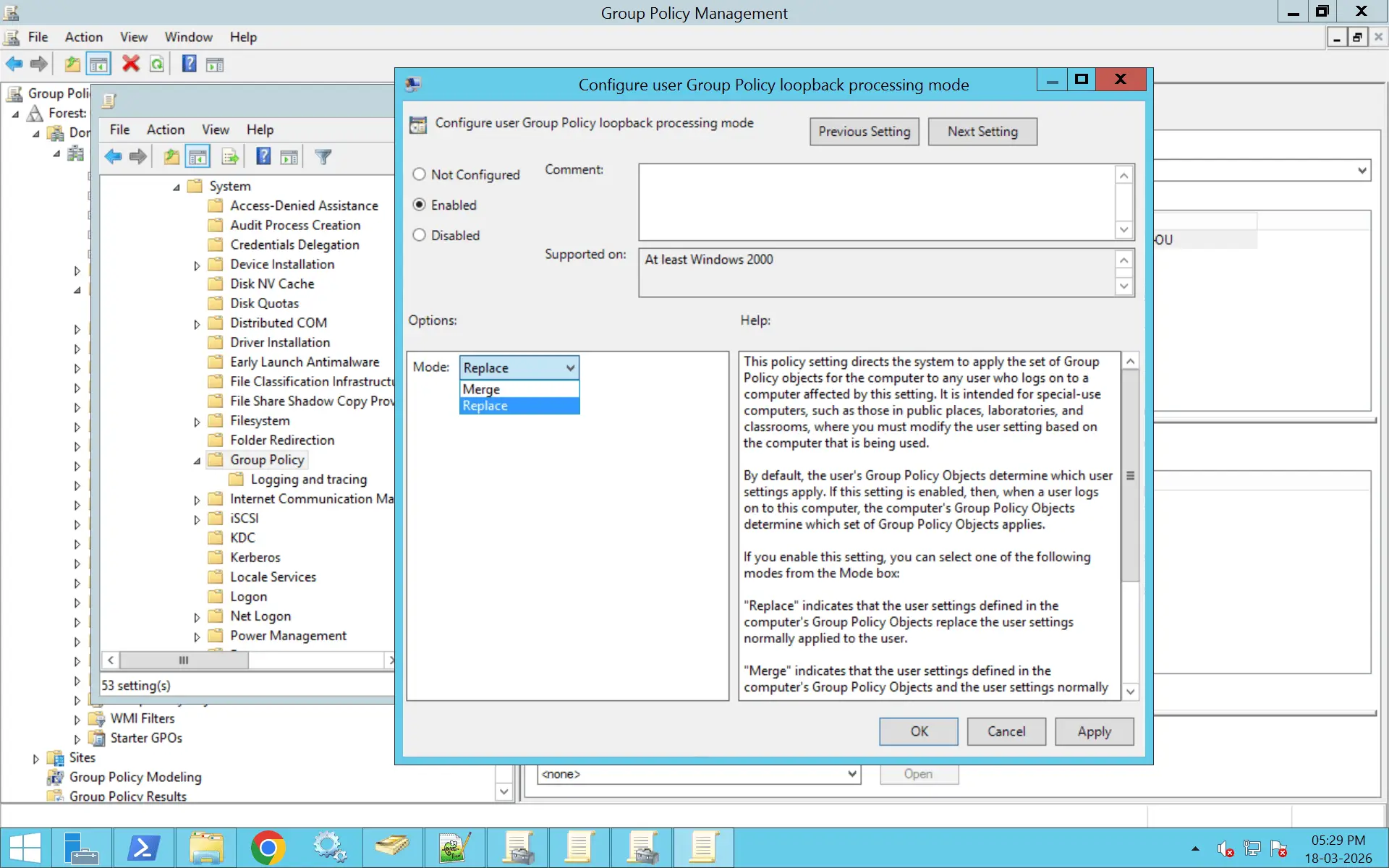This screenshot has height=868, width=1389.
Task: Select the Disabled radio button
Action: pyautogui.click(x=420, y=235)
